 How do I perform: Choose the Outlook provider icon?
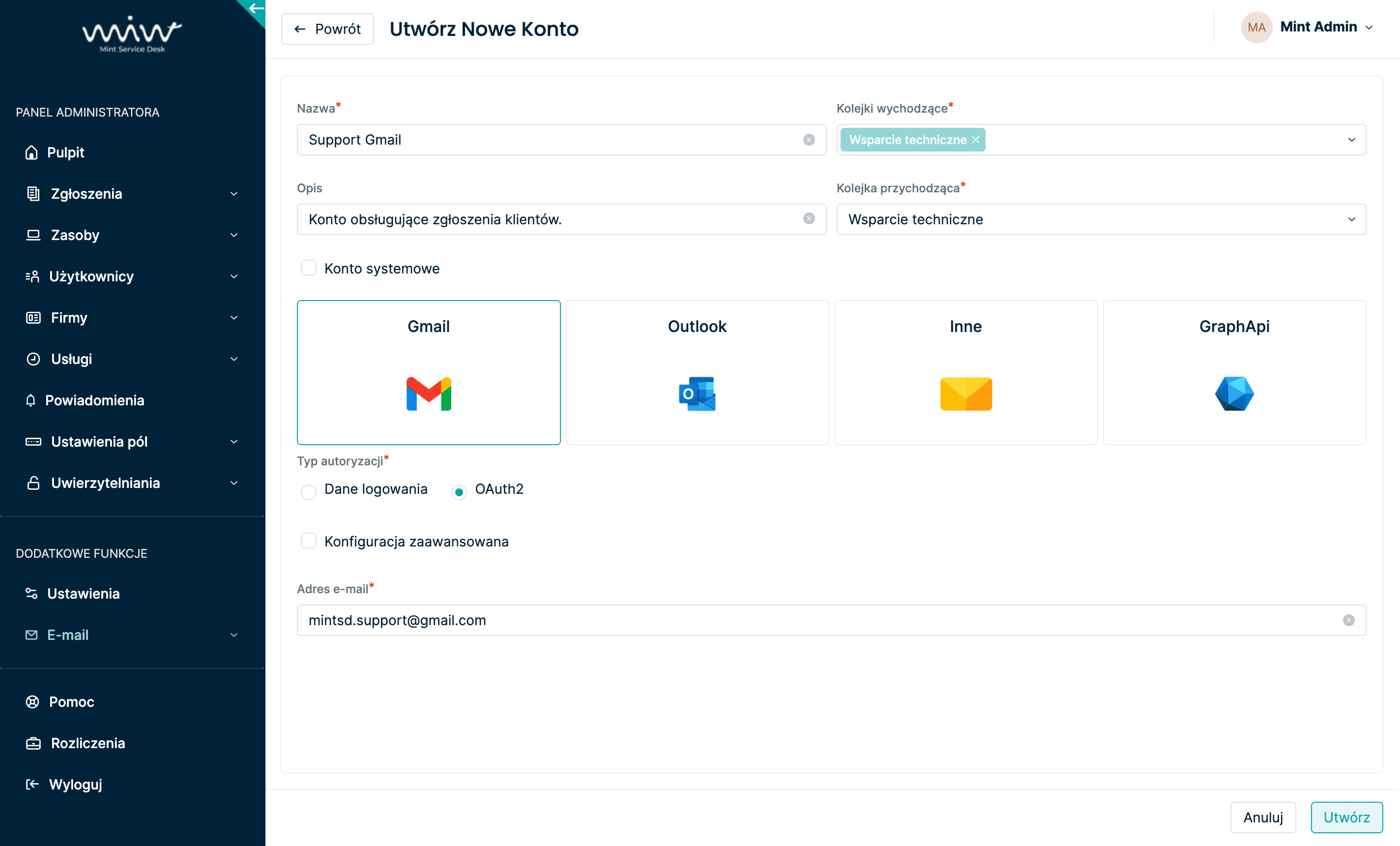pyautogui.click(x=697, y=393)
